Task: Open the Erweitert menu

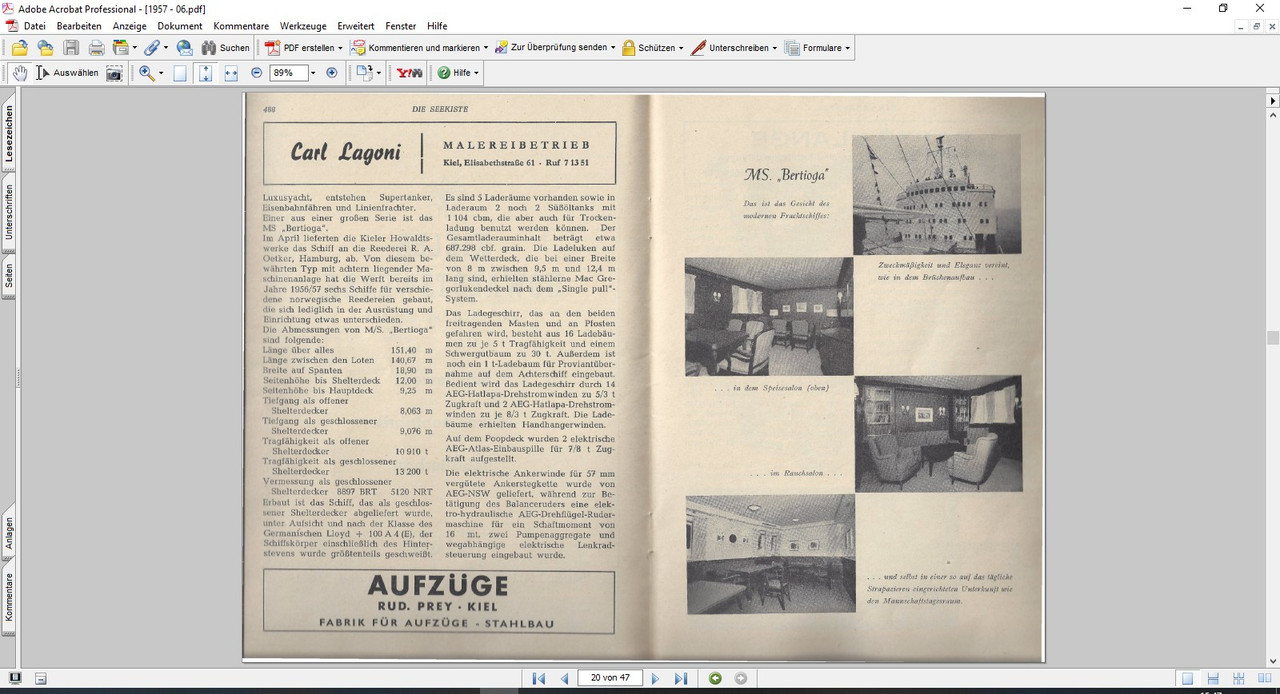Action: click(x=358, y=26)
